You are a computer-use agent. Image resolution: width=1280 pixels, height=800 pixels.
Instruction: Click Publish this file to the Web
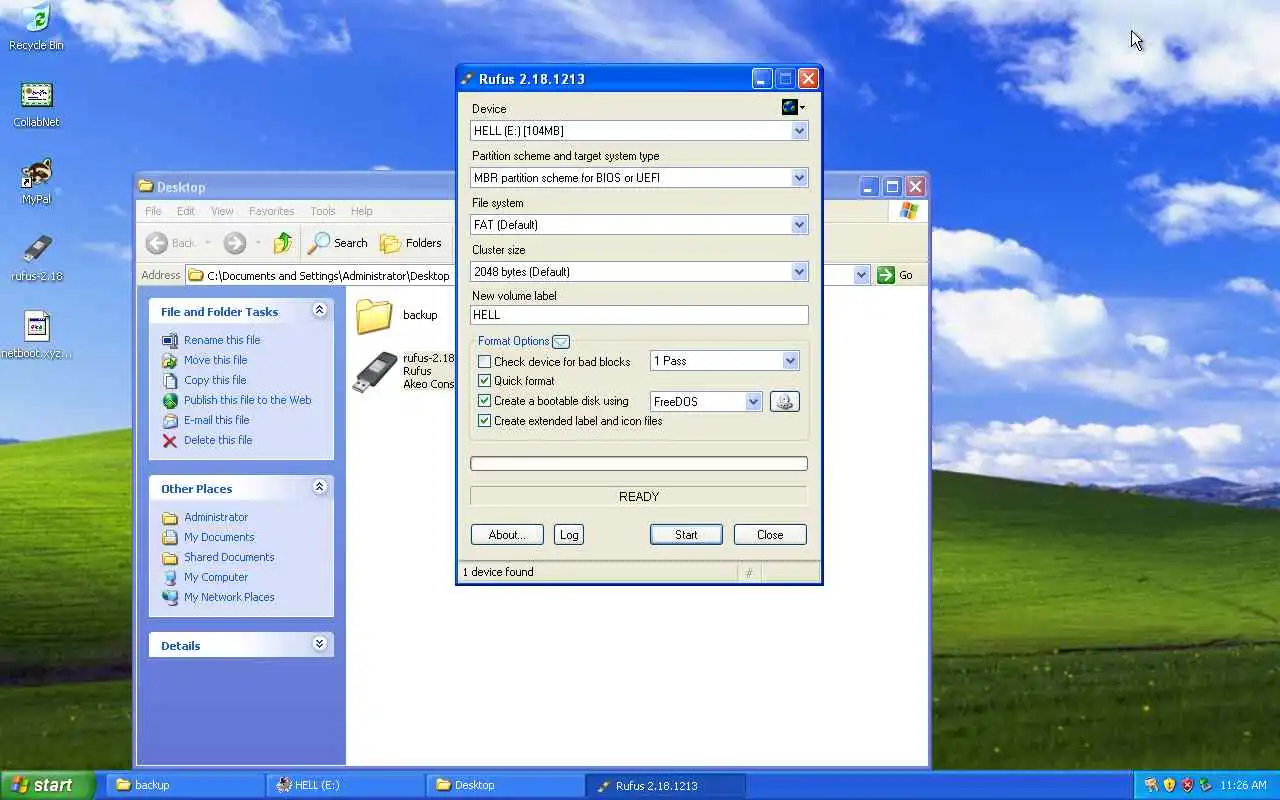click(247, 400)
